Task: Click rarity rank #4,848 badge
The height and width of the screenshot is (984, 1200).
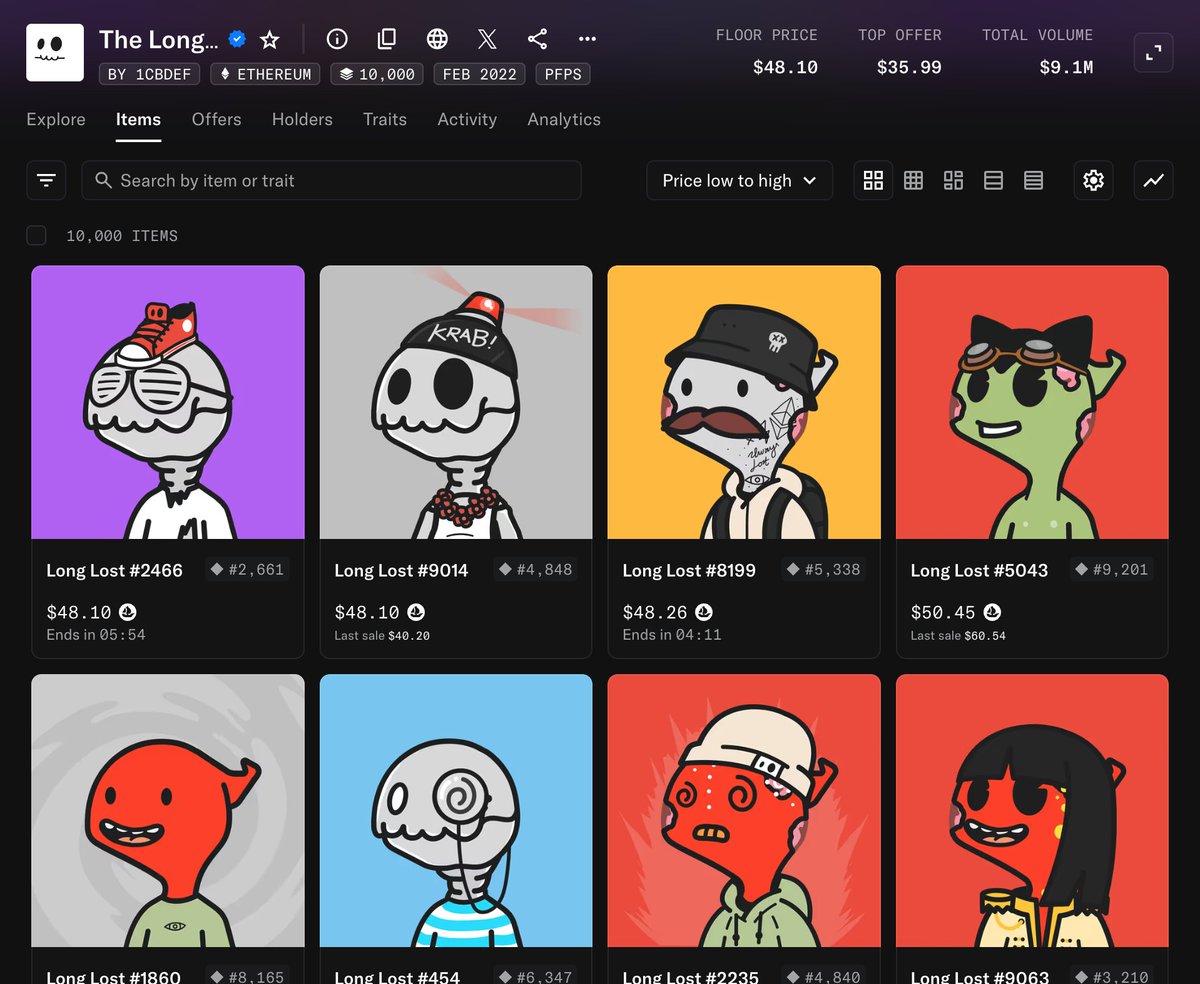Action: [x=535, y=570]
